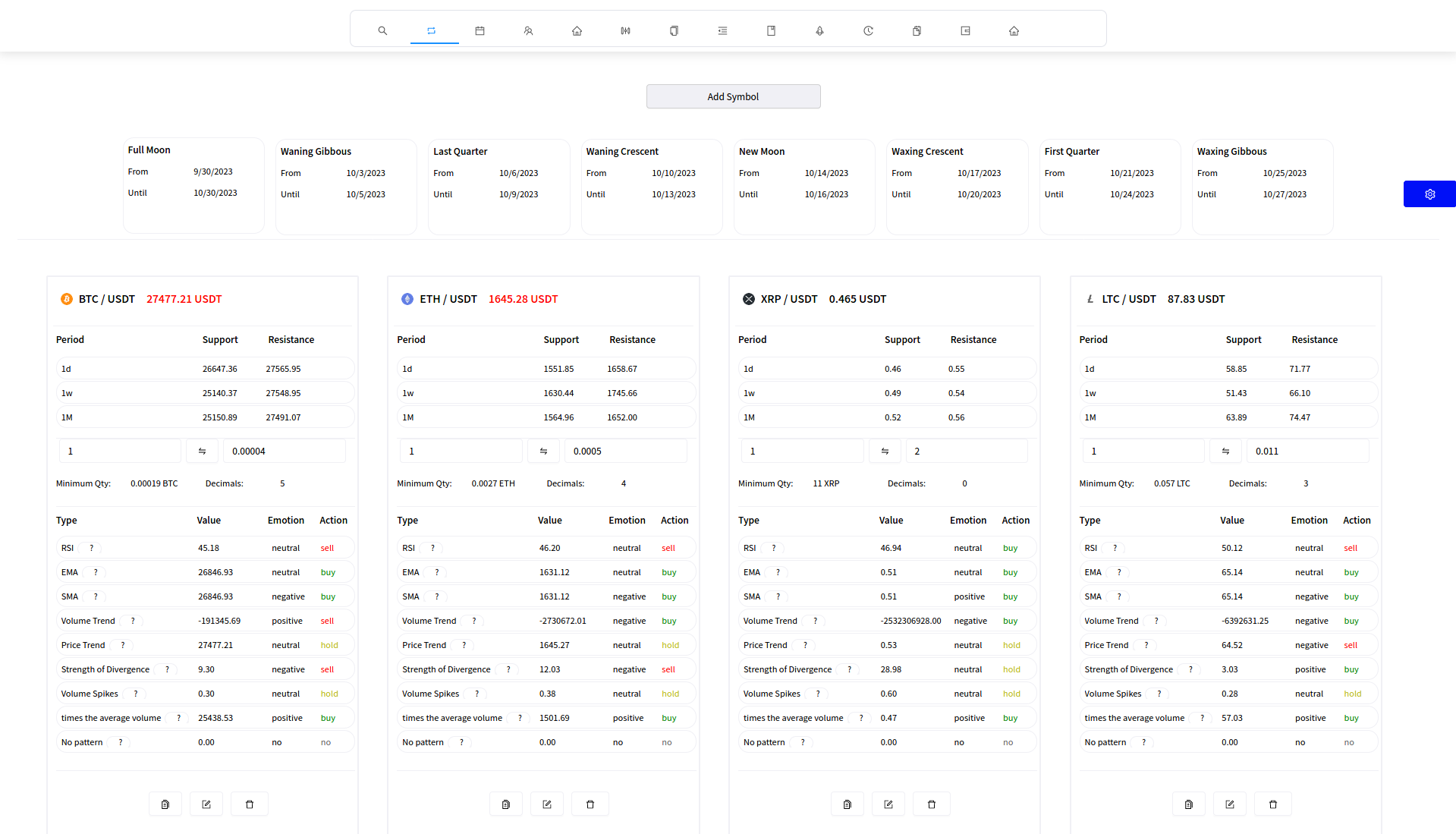Open the clock history icon
The height and width of the screenshot is (834, 1456).
[868, 31]
